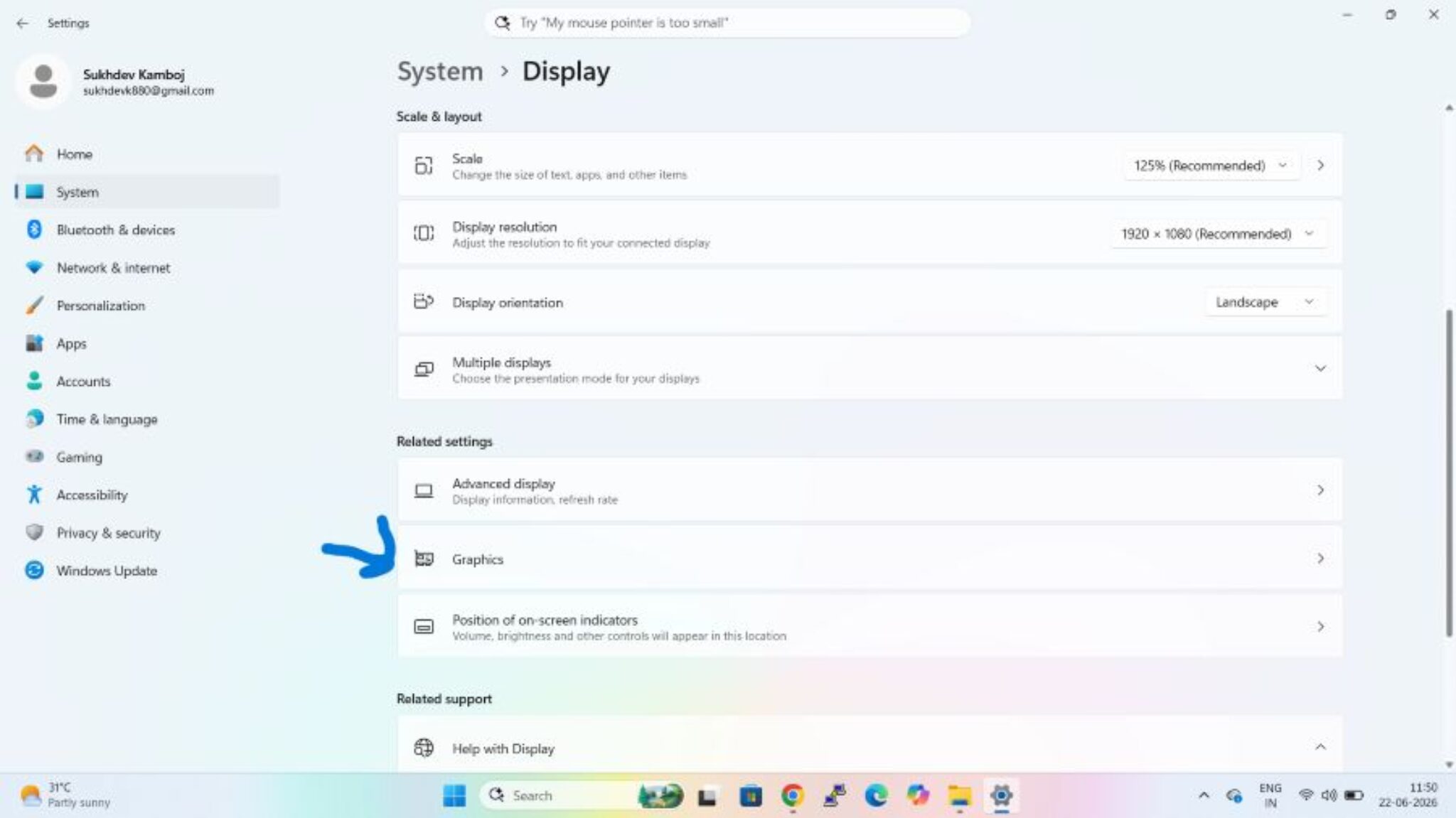Click the Help with Display globe icon
This screenshot has height=818, width=1456.
pos(424,748)
